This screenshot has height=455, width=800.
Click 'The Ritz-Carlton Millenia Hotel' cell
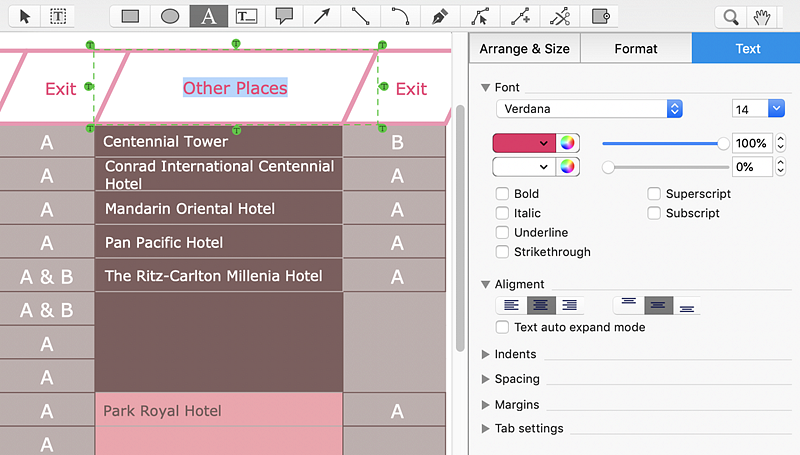(218, 275)
